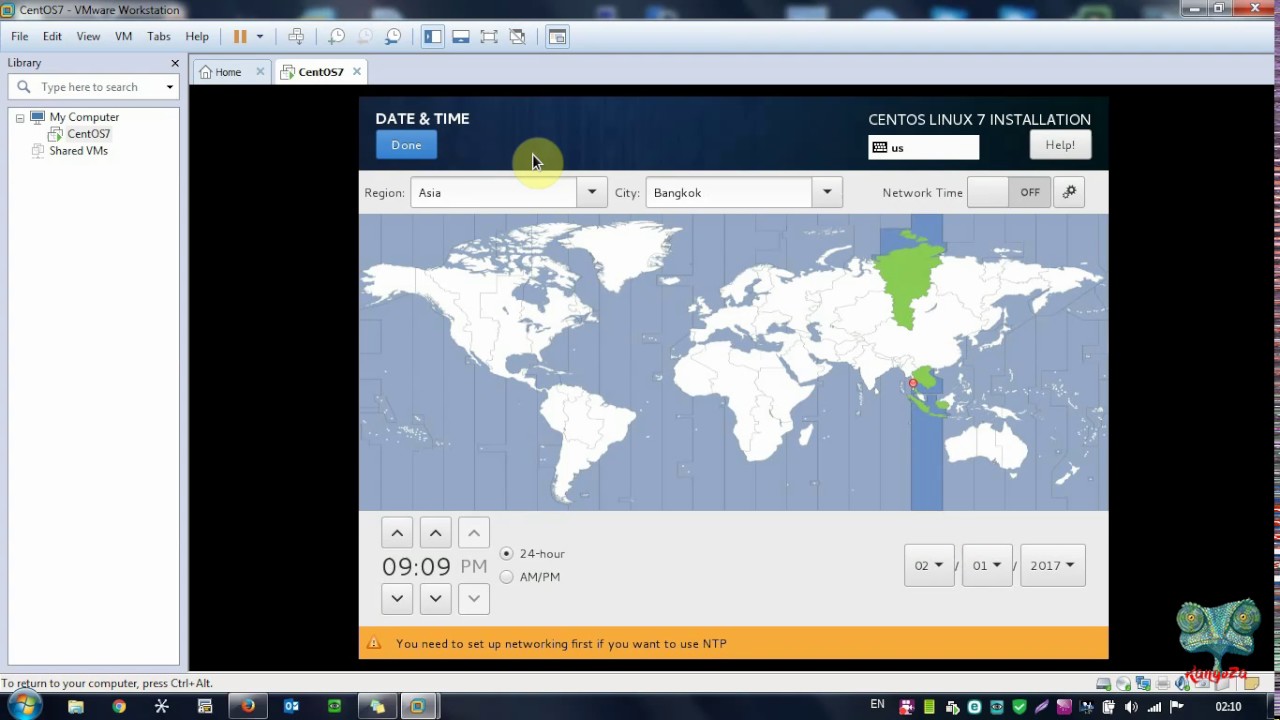The image size is (1280, 720).
Task: Open File Explorer folder taskbar icon
Action: [x=76, y=706]
